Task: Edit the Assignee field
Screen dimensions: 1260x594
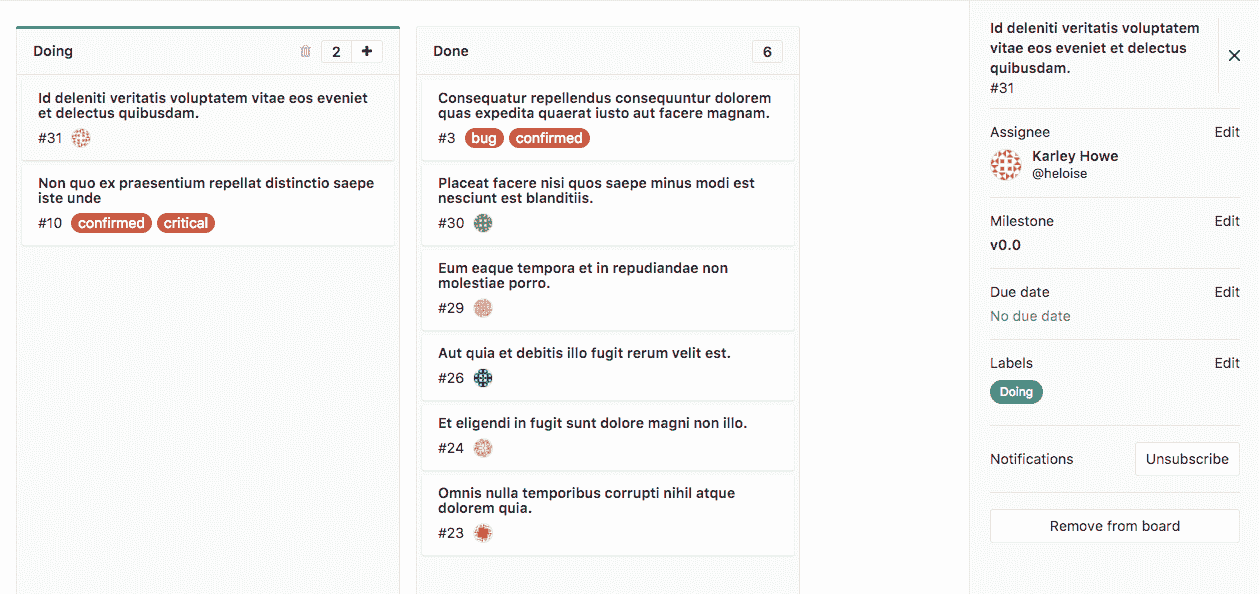Action: click(1227, 131)
